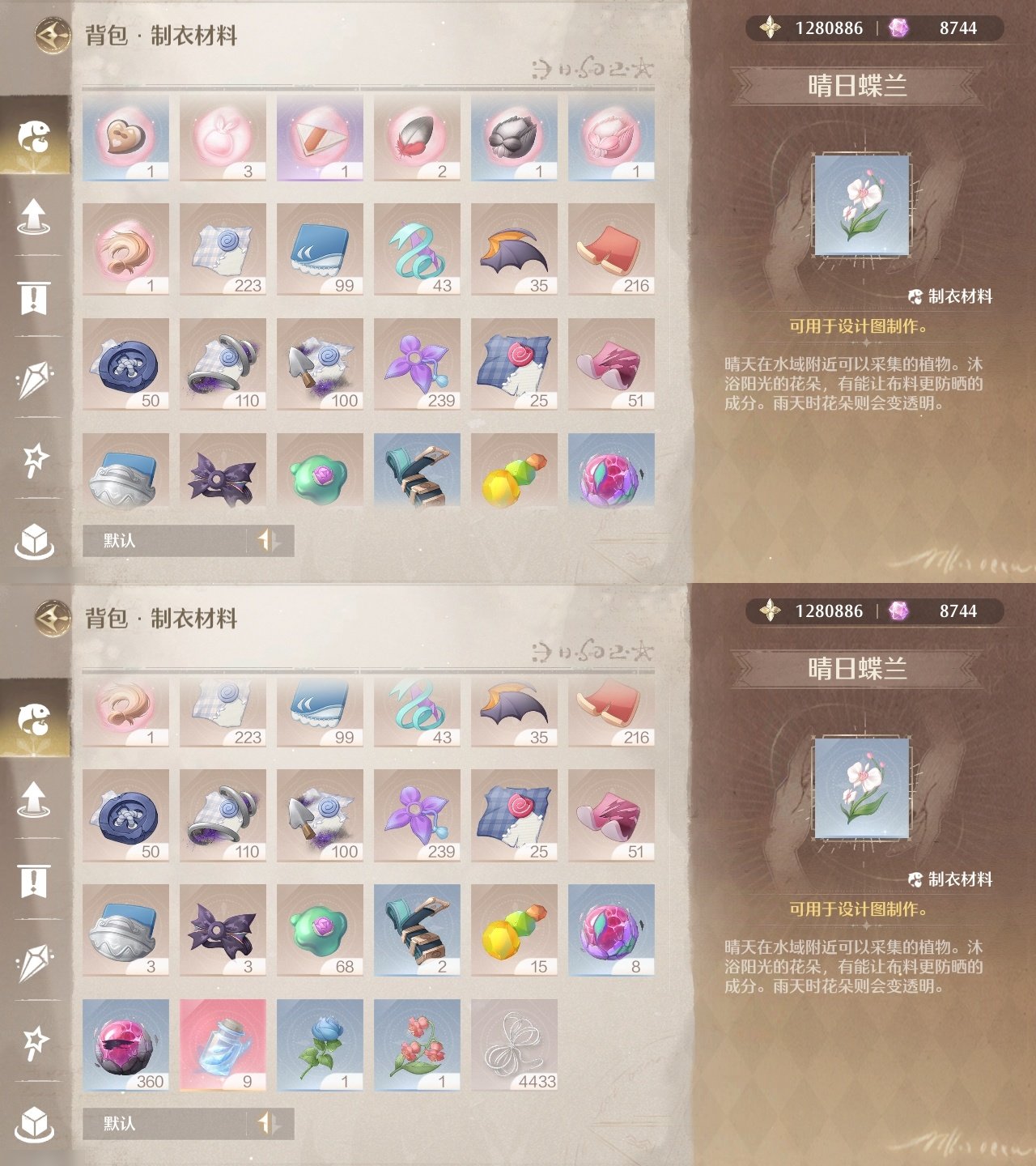
Task: Toggle sort order arrow beside upper 默认
Action: [270, 540]
